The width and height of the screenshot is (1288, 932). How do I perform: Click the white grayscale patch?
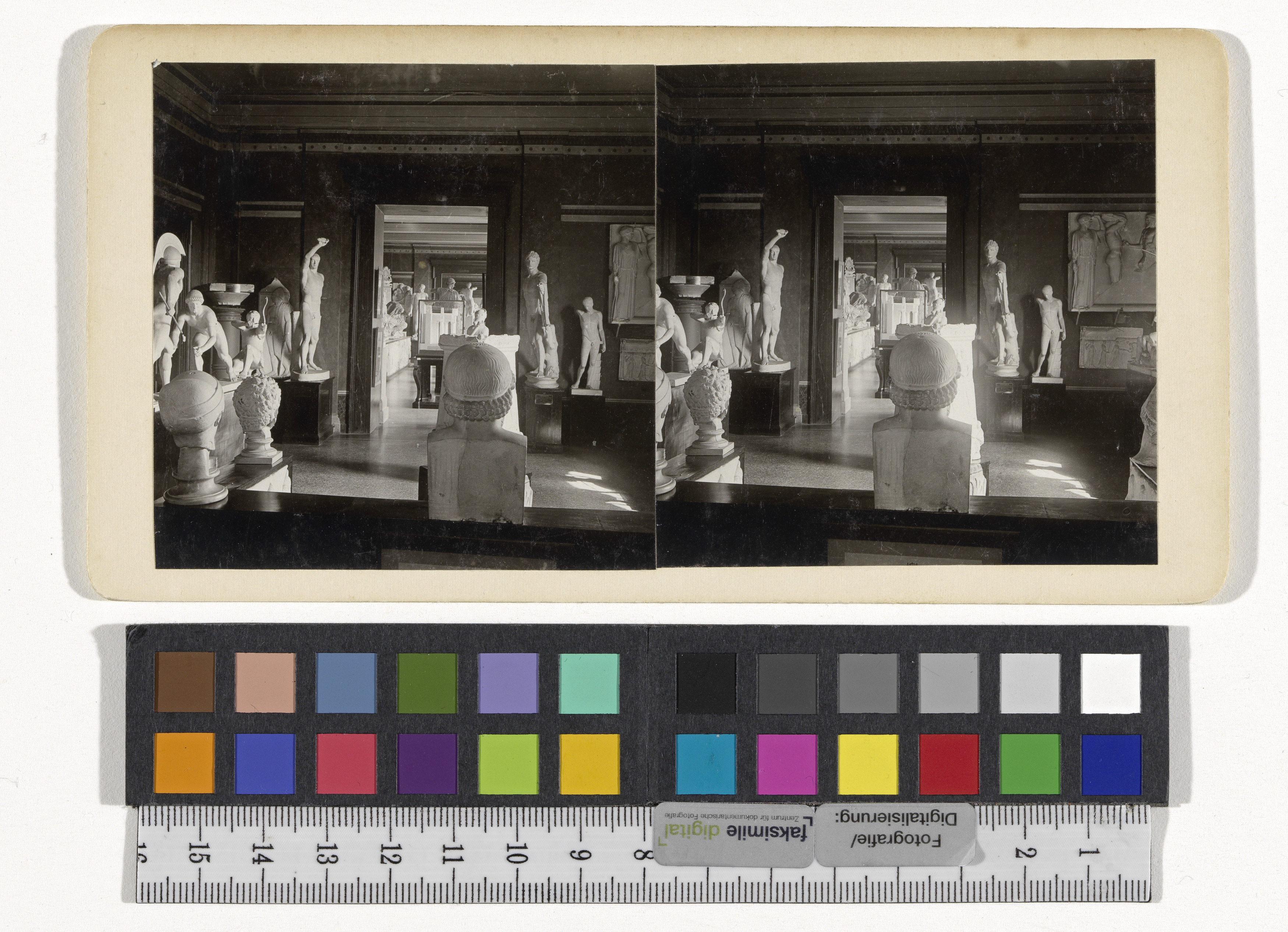pyautogui.click(x=1111, y=683)
